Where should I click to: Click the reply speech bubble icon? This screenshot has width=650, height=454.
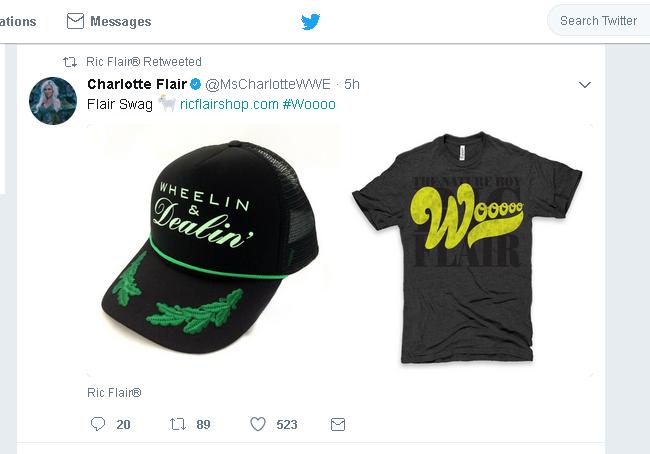(x=98, y=424)
